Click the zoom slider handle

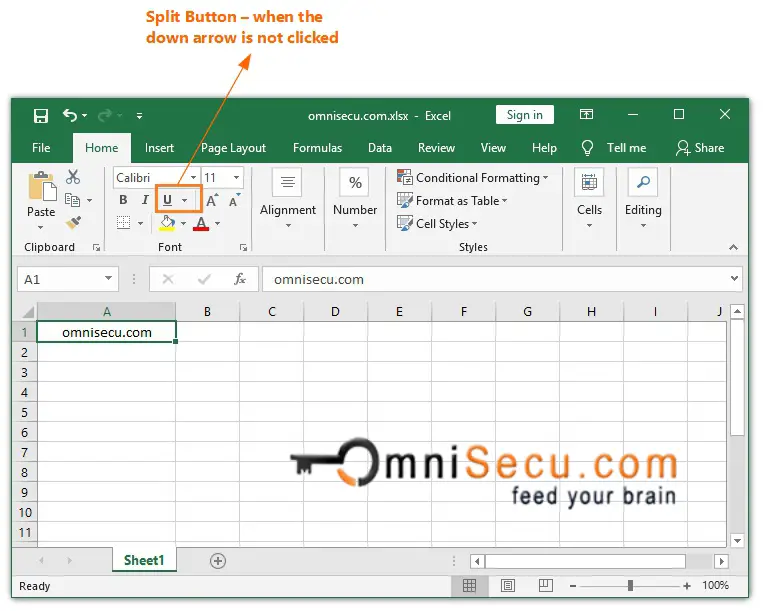[x=630, y=586]
